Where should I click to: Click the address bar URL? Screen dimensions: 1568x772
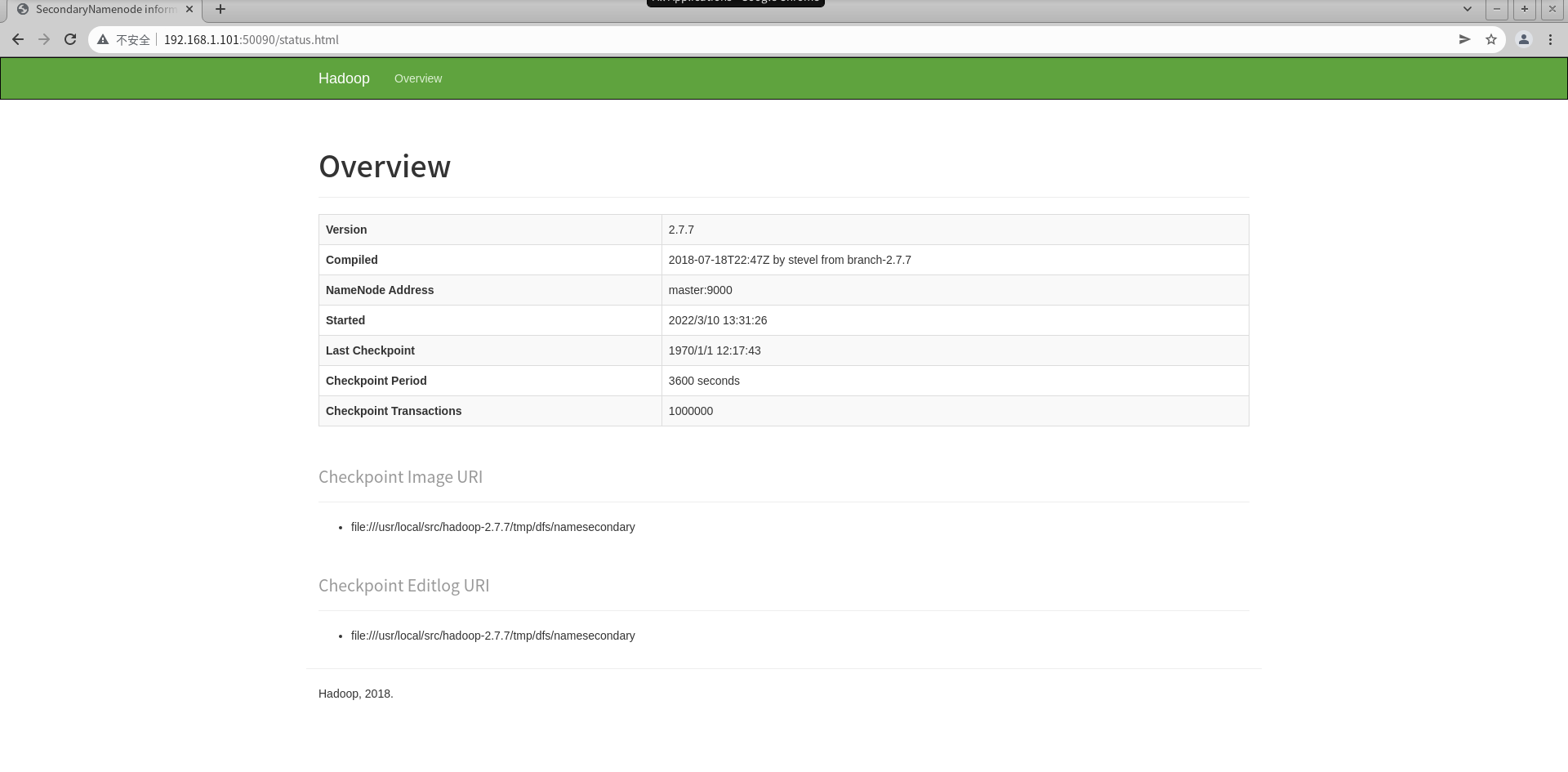[x=251, y=39]
